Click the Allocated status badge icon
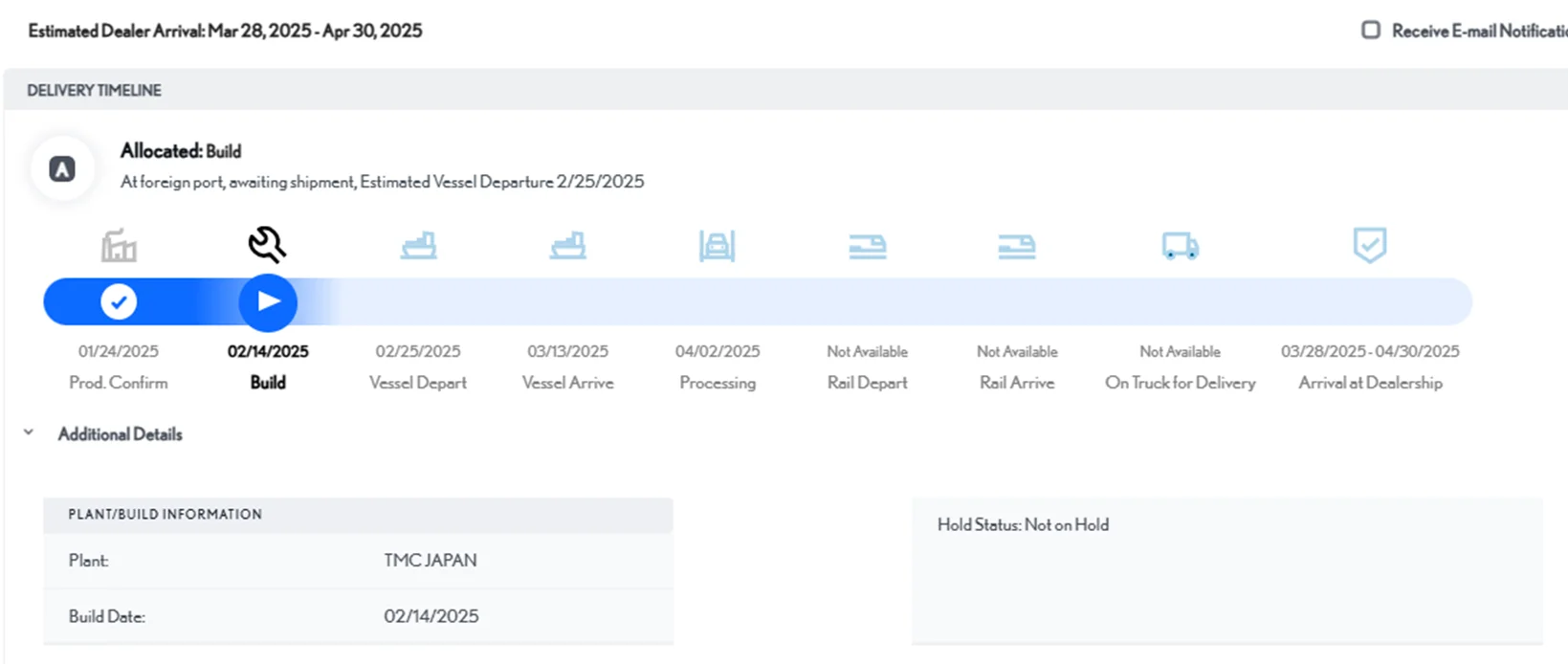The image size is (1568, 664). [x=62, y=169]
